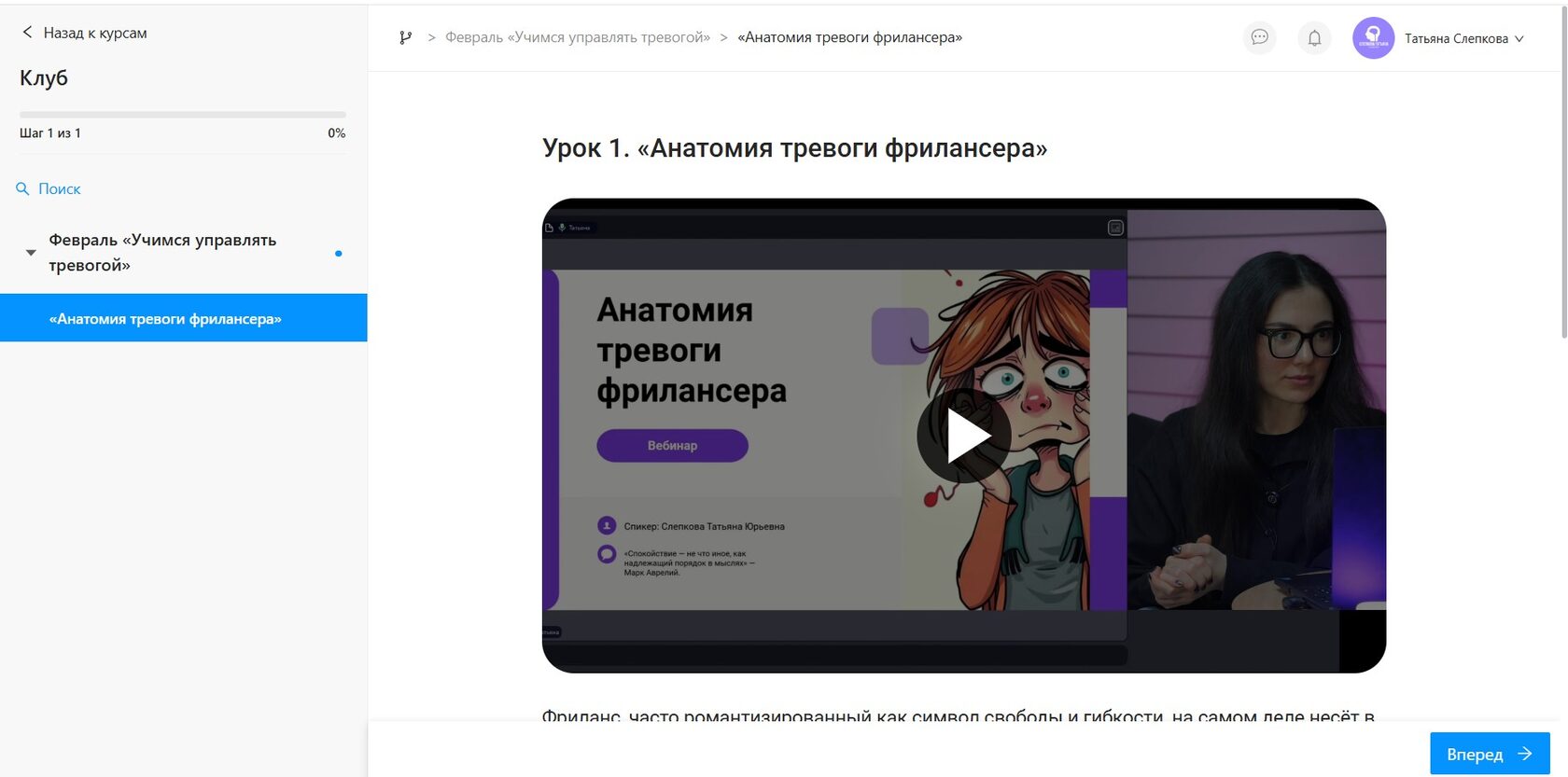Go back using the 'Назад к курсам' arrow
This screenshot has height=777, width=1568.
[27, 33]
